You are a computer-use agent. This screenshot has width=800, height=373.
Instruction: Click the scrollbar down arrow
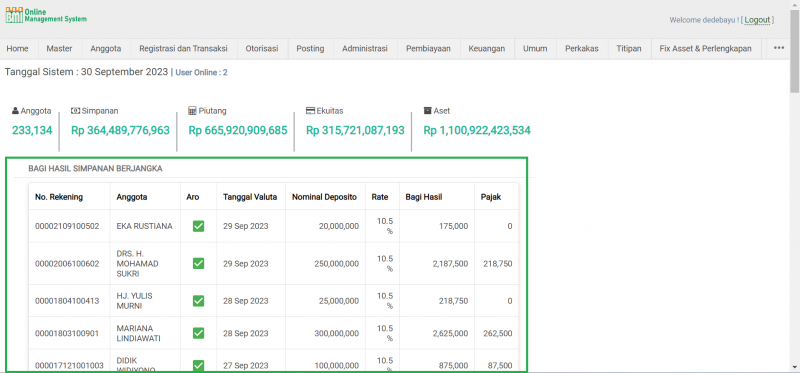[x=795, y=367]
